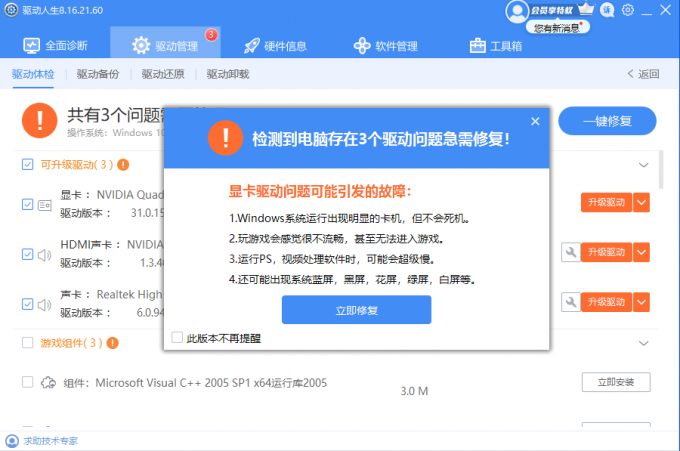Image resolution: width=680 pixels, height=451 pixels.
Task: Click 升级驱动 for the HDMI声卡 row
Action: pos(606,252)
